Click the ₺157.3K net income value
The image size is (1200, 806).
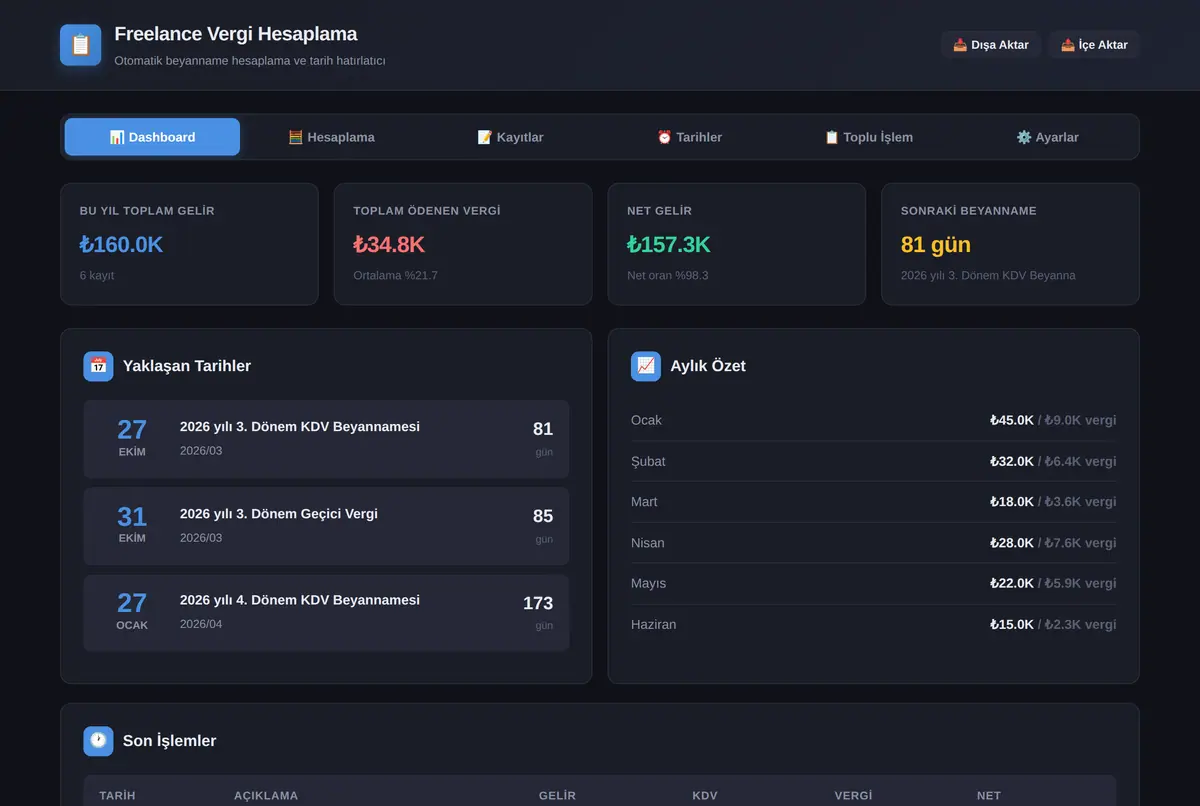tap(669, 245)
